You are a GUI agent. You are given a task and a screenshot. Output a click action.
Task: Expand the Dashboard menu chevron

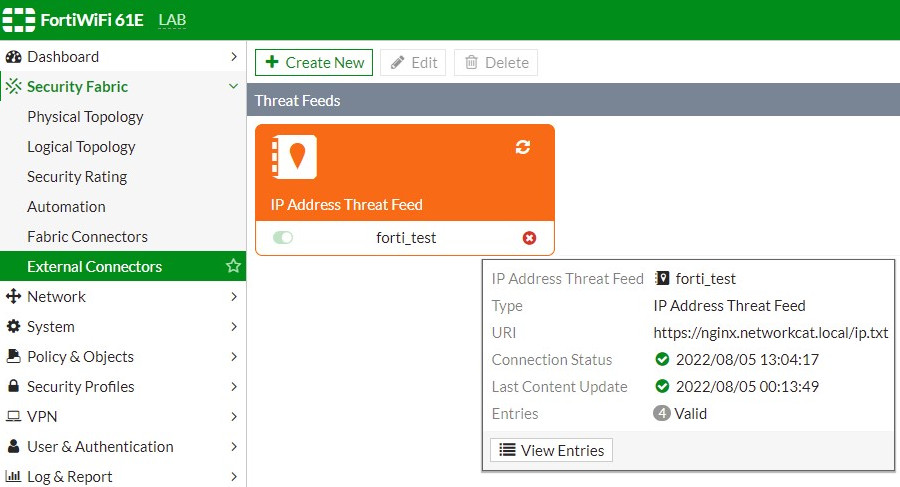click(234, 56)
